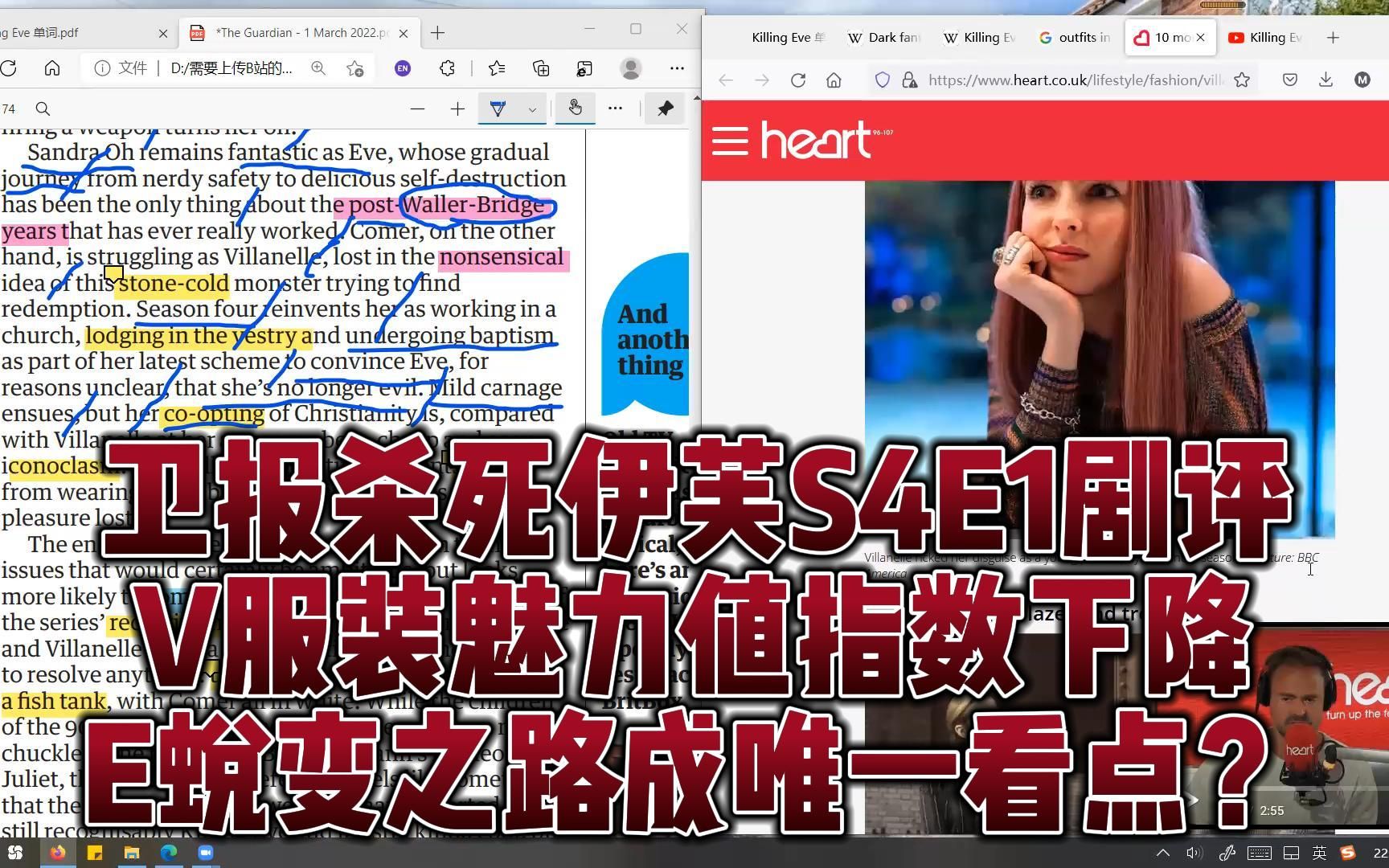
Task: Toggle pin PDF toolbar
Action: pyautogui.click(x=665, y=108)
